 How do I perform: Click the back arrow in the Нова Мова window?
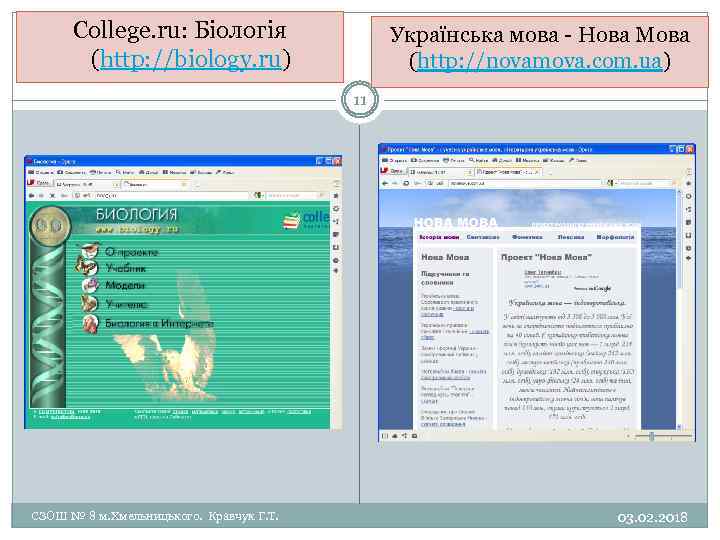pos(385,183)
